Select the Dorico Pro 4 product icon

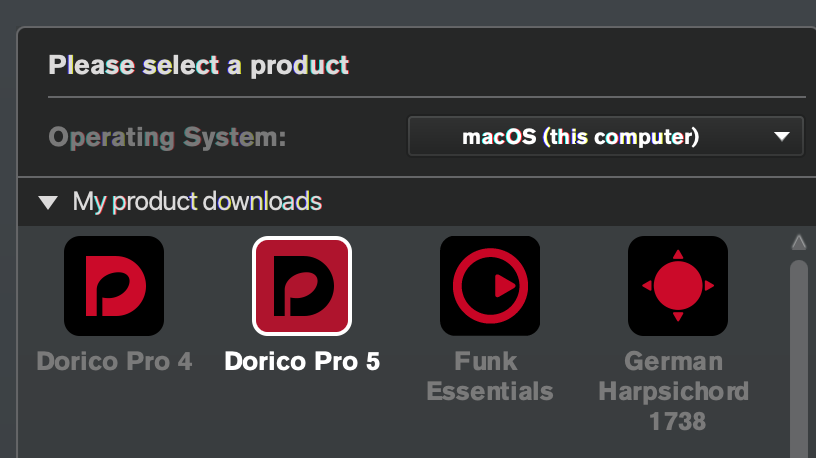(114, 286)
